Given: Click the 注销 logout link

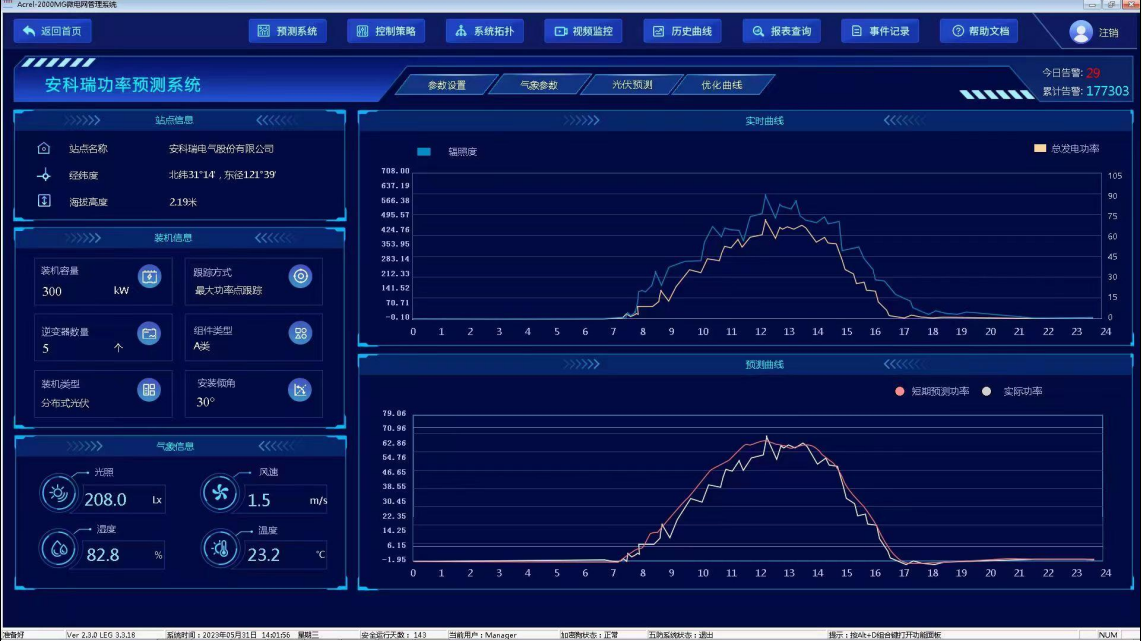Looking at the screenshot, I should pos(1109,33).
